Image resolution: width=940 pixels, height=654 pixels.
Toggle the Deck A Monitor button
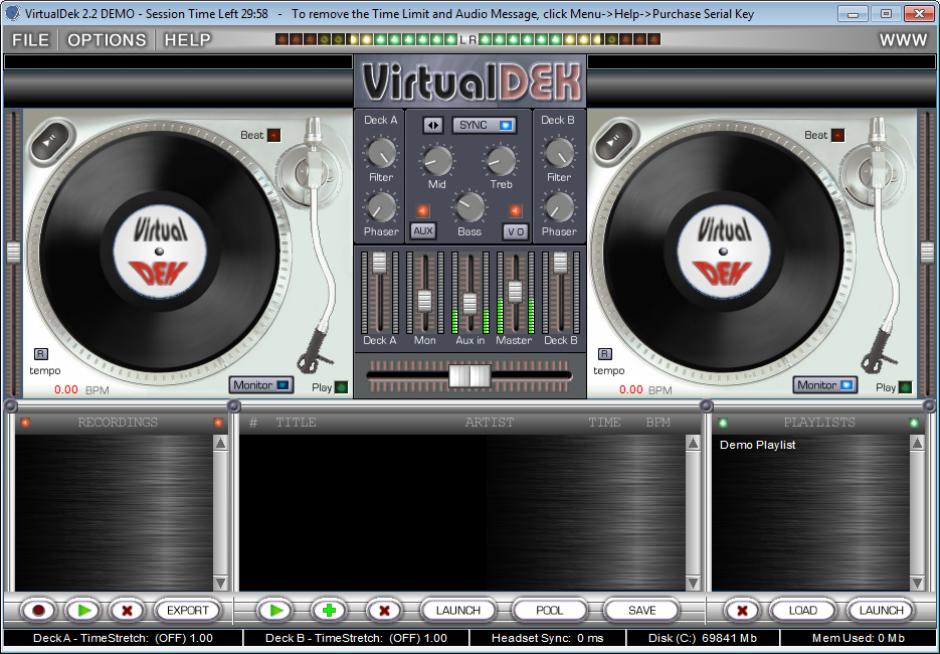261,385
